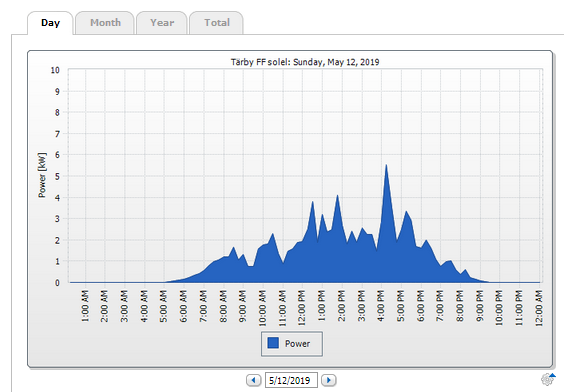
Task: Open the Month tab
Action: (x=105, y=23)
